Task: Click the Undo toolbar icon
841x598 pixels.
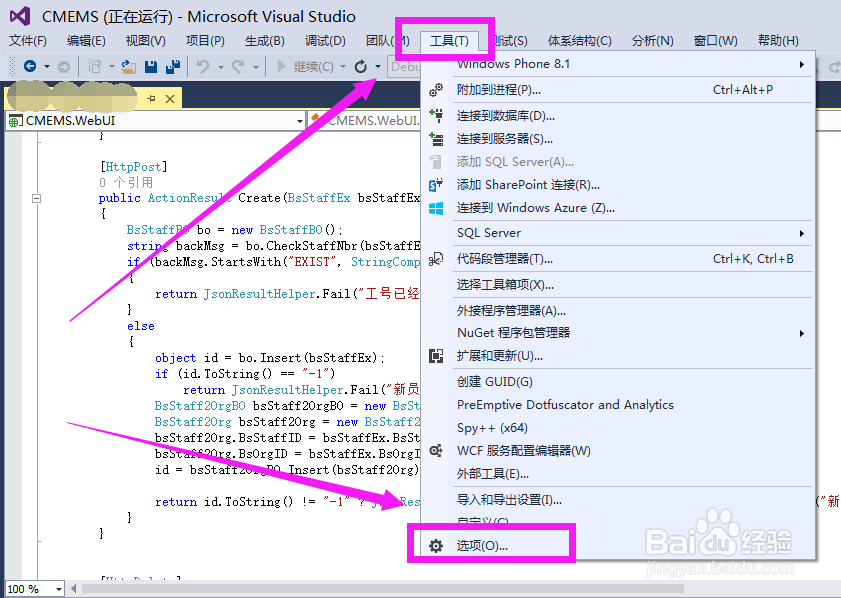Action: 203,67
